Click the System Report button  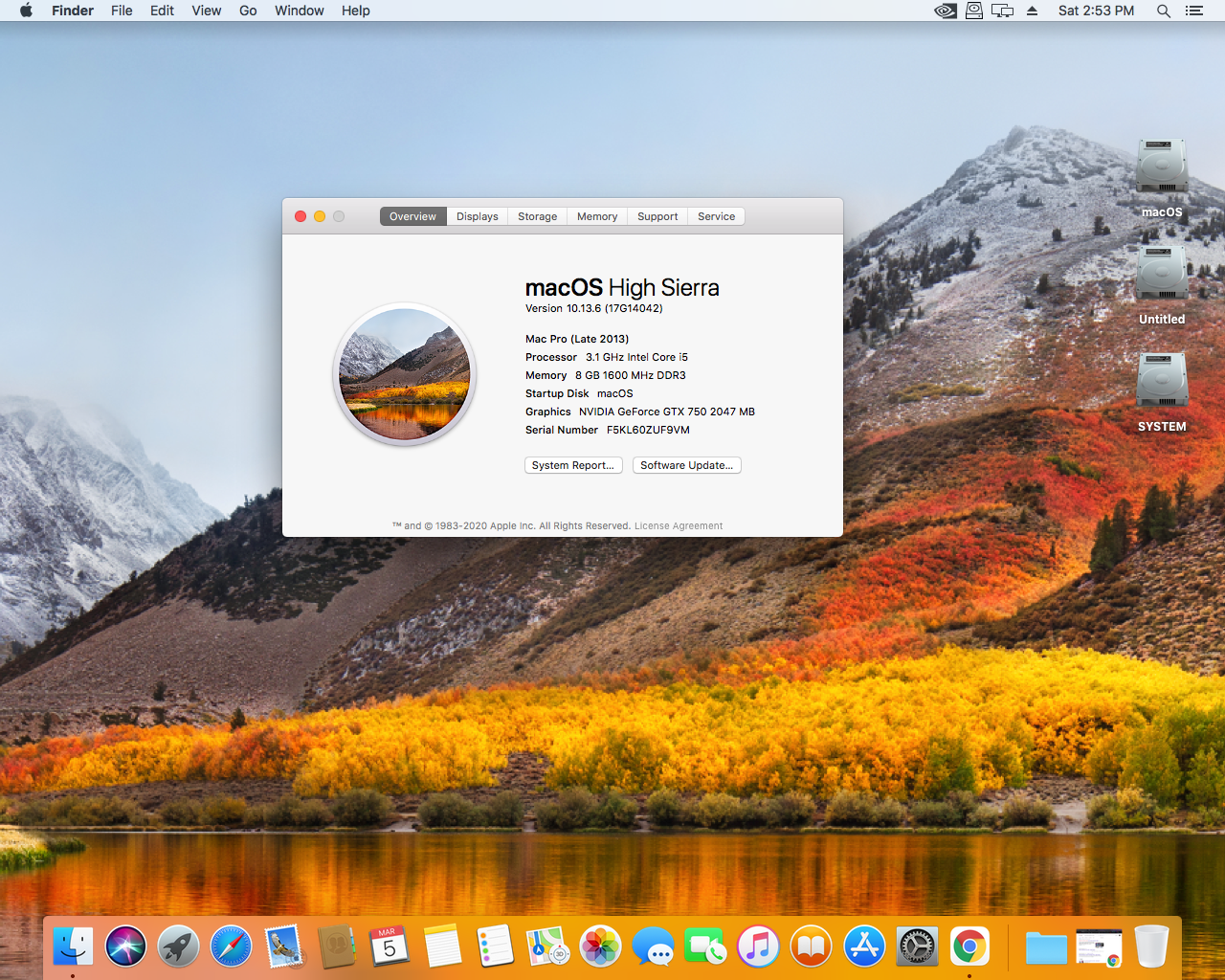click(573, 465)
